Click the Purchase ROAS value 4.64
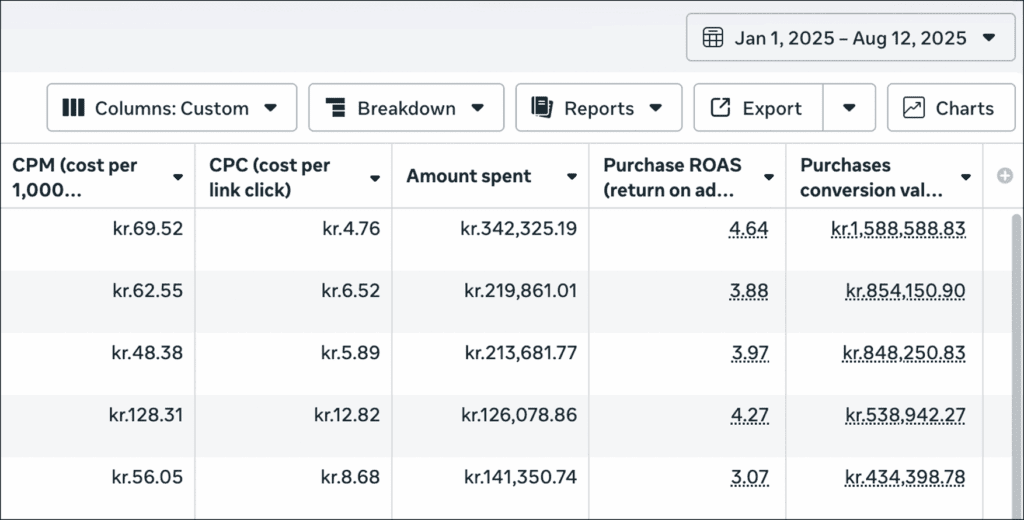This screenshot has height=520, width=1024. pyautogui.click(x=748, y=229)
